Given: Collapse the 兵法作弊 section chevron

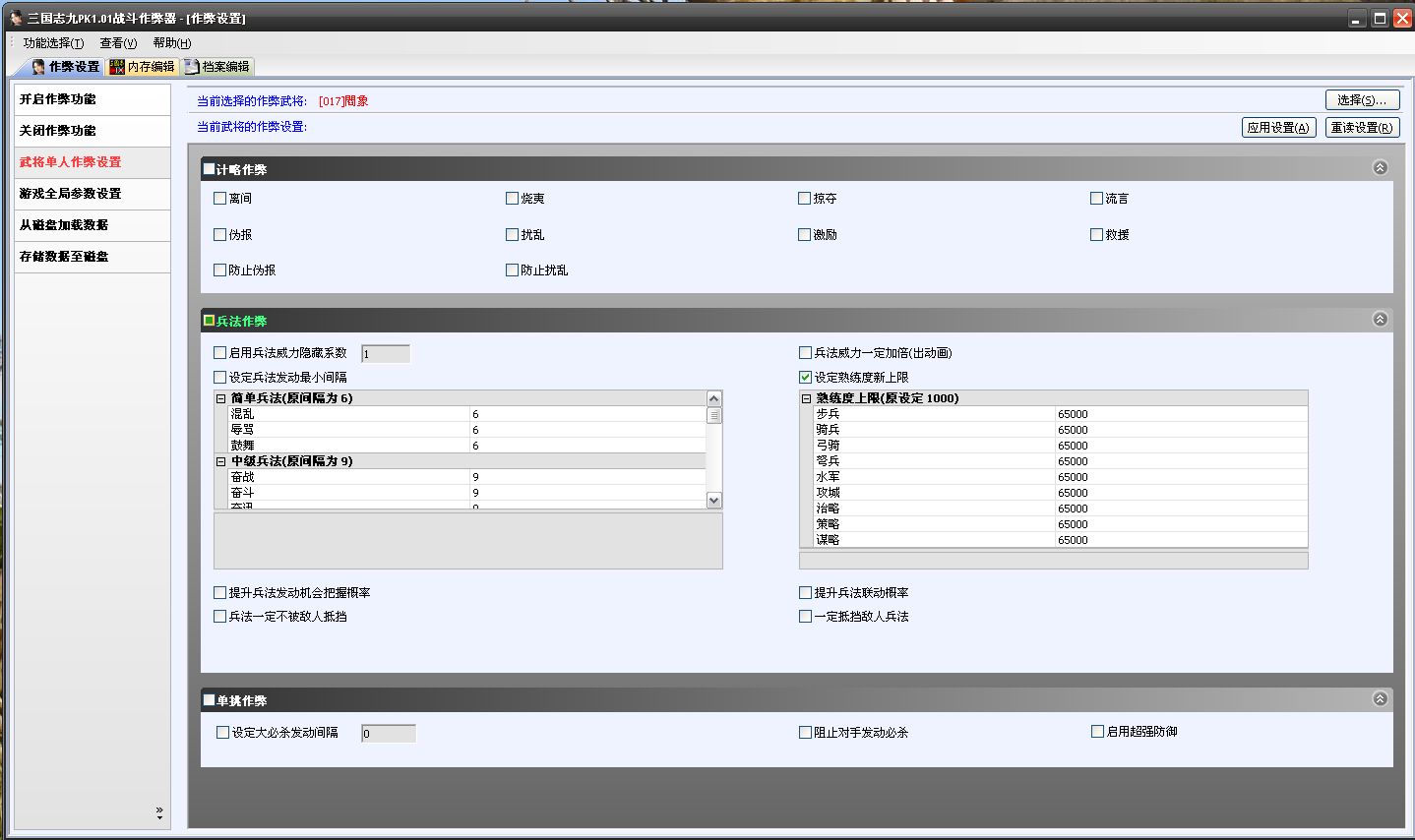Looking at the screenshot, I should 1380,320.
